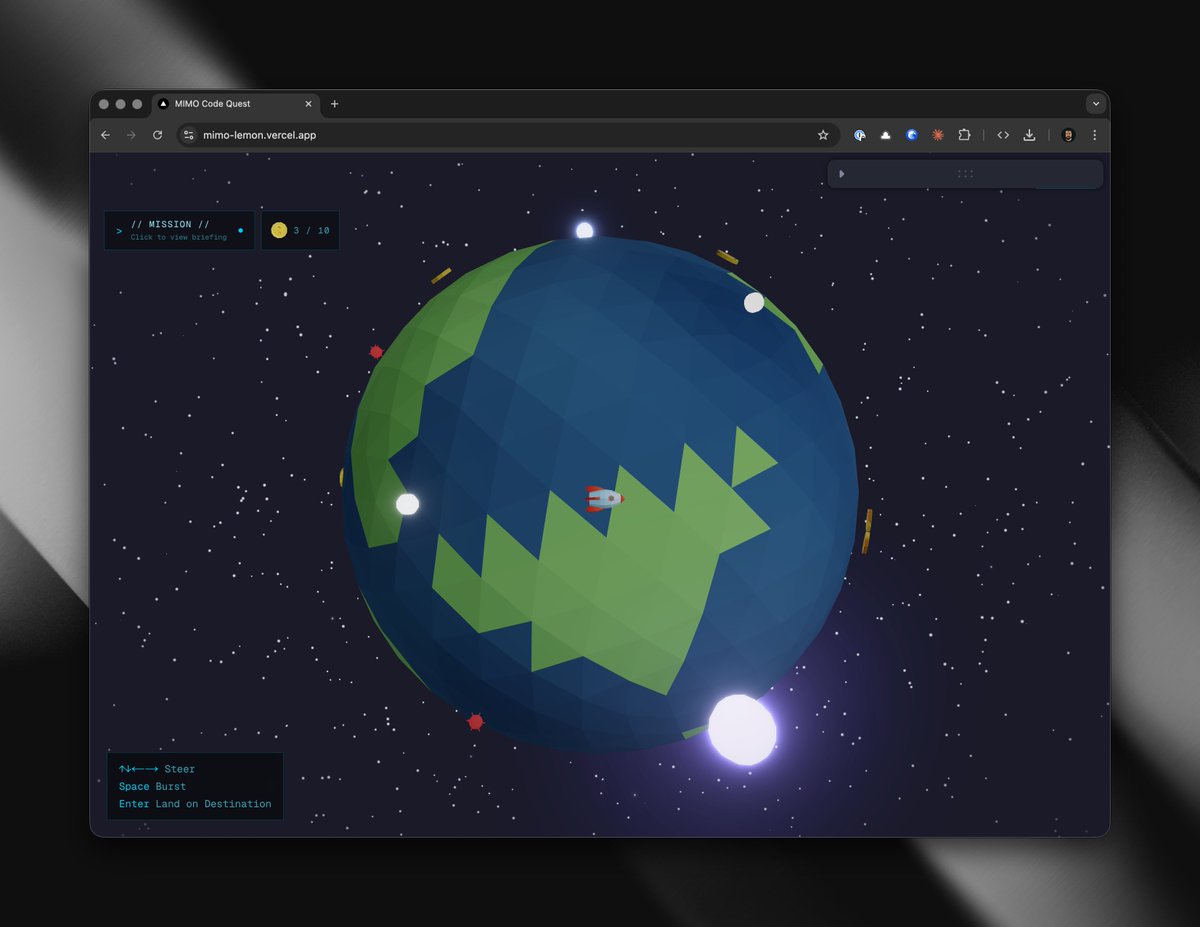Select the MIMO Code Quest tab
Image resolution: width=1200 pixels, height=927 pixels.
(x=235, y=104)
